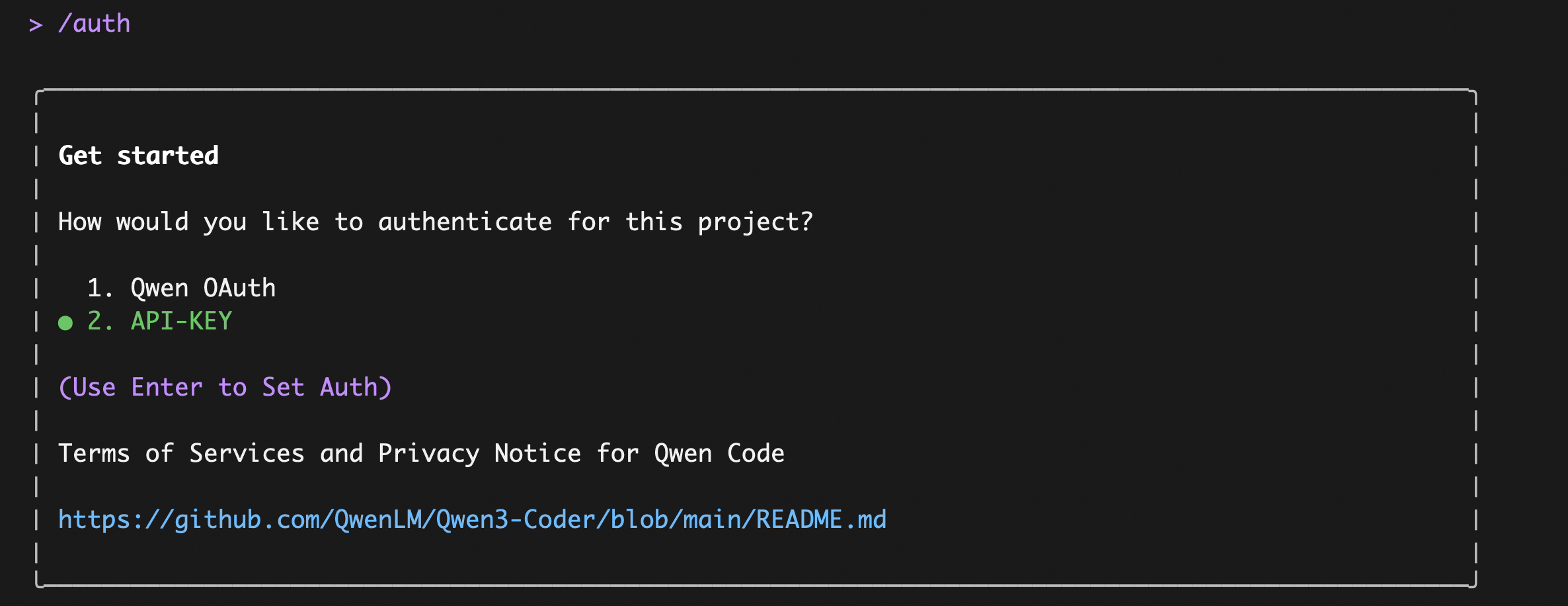This screenshot has height=606, width=1568.
Task: Click "README.md" at the URL's end
Action: click(820, 519)
